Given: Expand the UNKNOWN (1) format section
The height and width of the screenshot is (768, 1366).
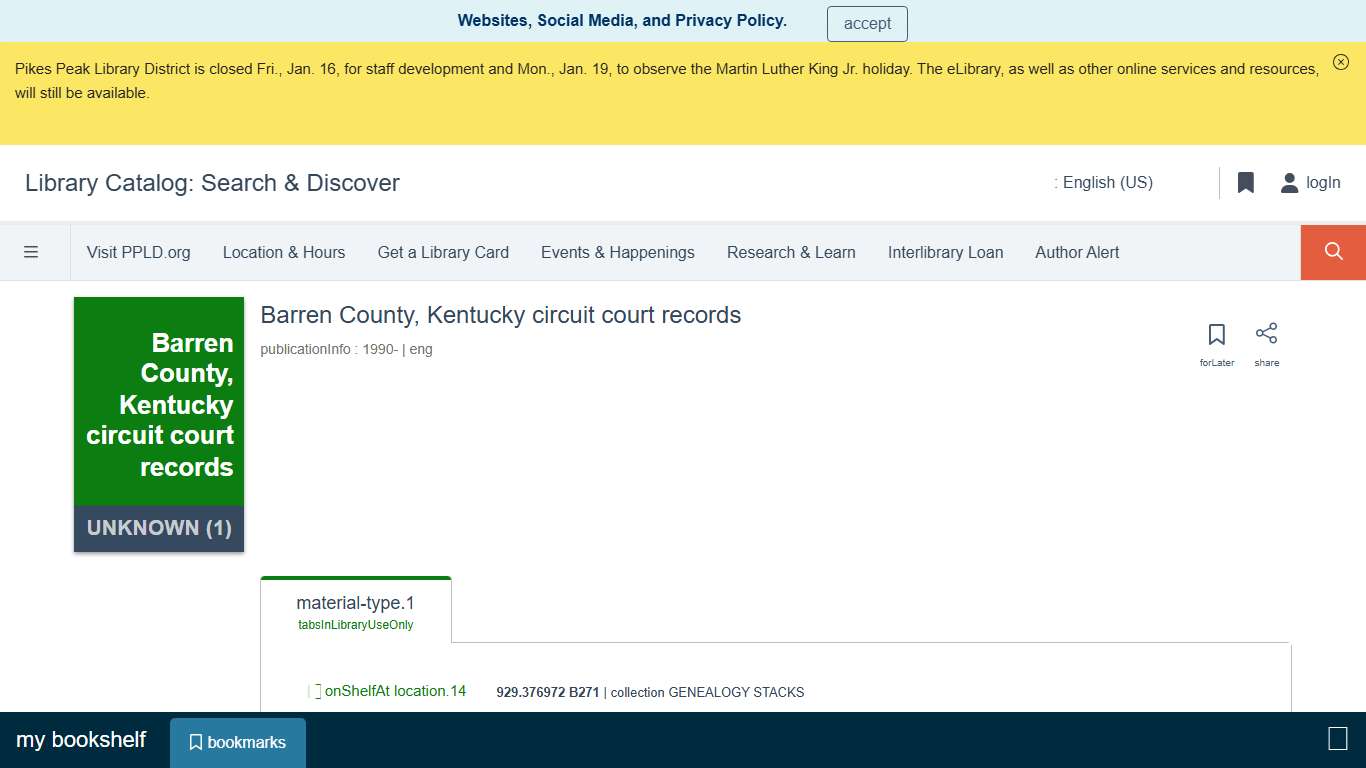Looking at the screenshot, I should click(x=158, y=528).
